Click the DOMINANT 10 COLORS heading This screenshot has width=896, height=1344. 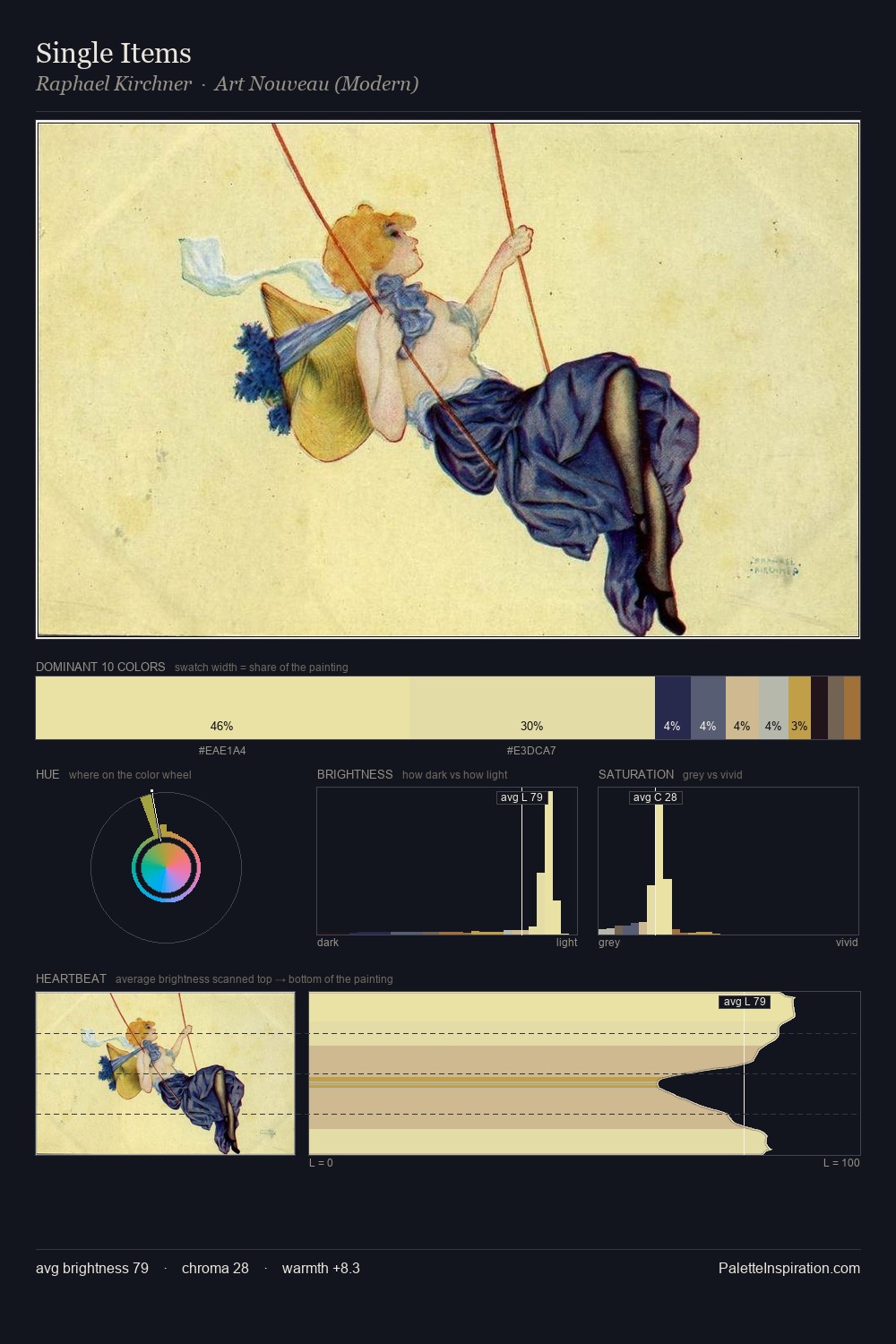(x=100, y=667)
